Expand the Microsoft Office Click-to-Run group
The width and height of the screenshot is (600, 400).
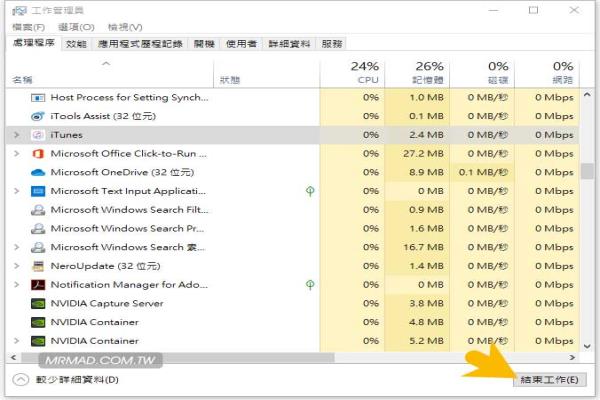[x=16, y=154]
